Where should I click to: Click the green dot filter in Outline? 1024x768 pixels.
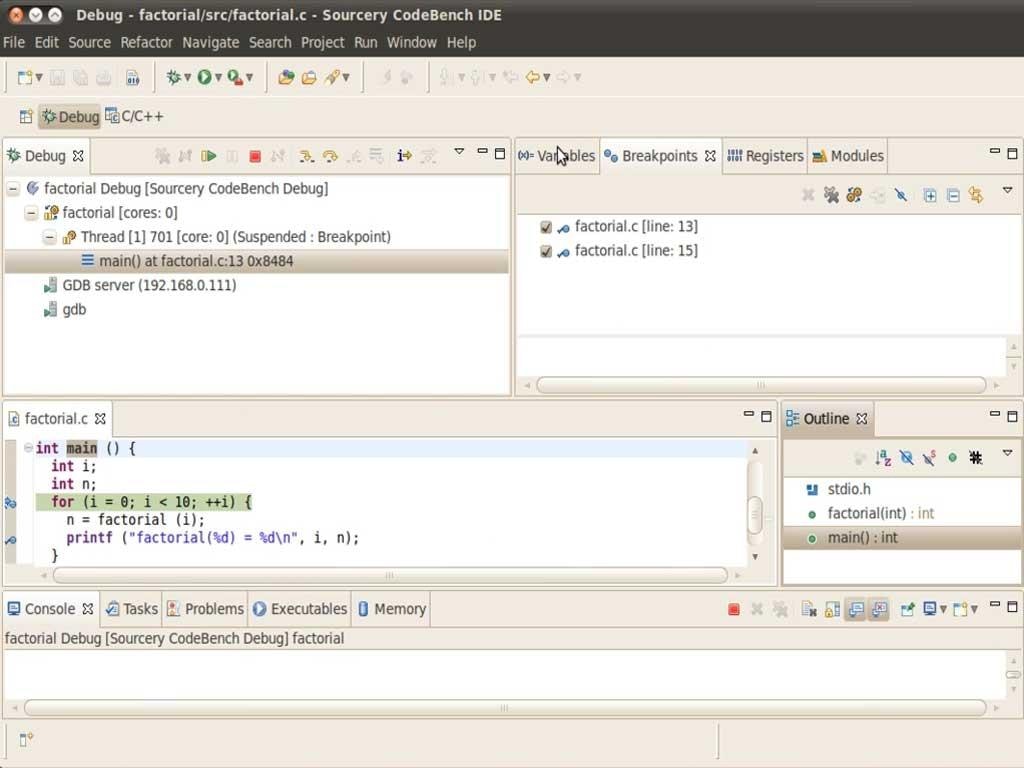(x=953, y=458)
